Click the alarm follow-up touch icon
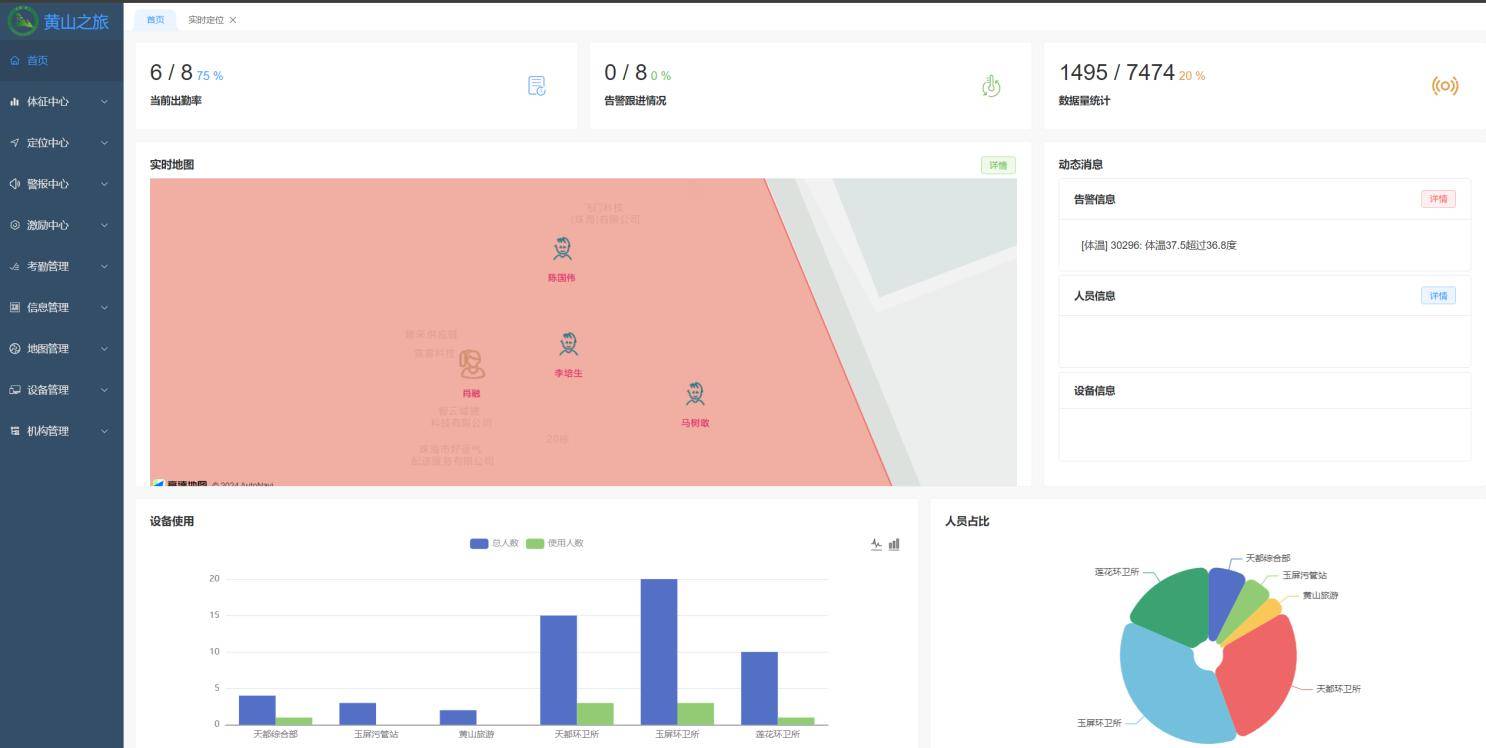 [x=990, y=86]
